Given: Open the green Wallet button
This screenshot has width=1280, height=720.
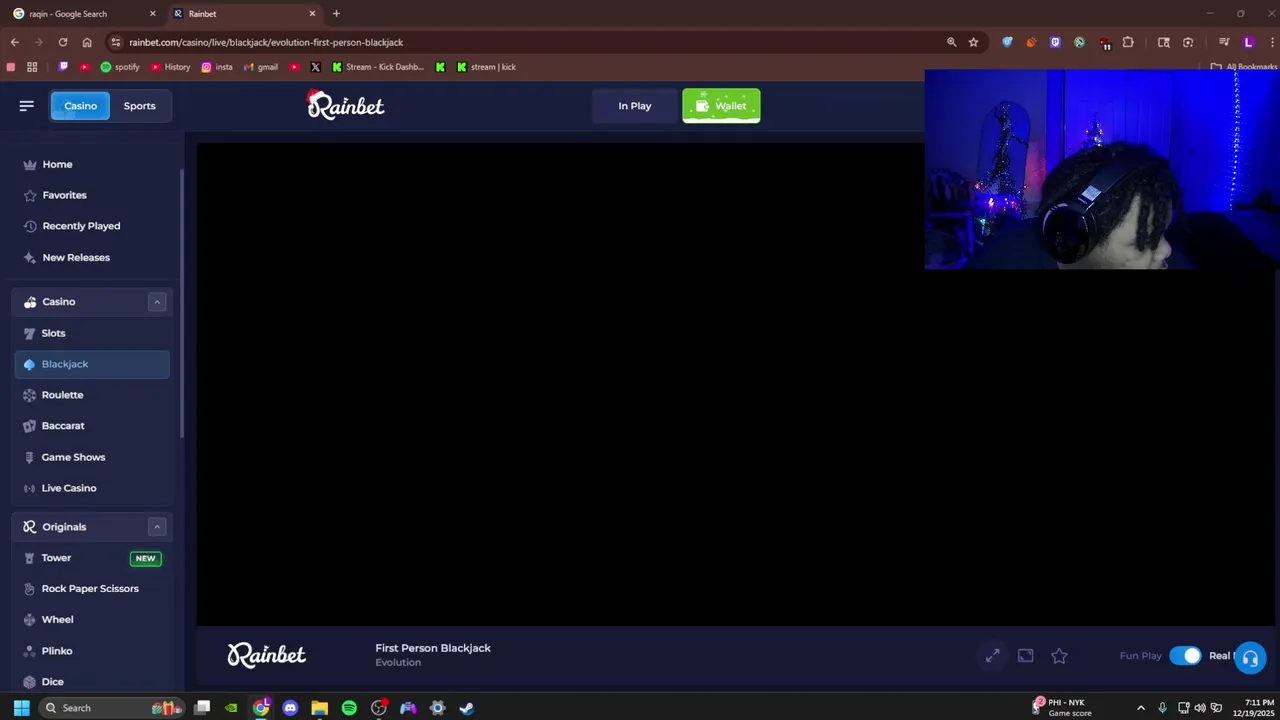Looking at the screenshot, I should (721, 106).
